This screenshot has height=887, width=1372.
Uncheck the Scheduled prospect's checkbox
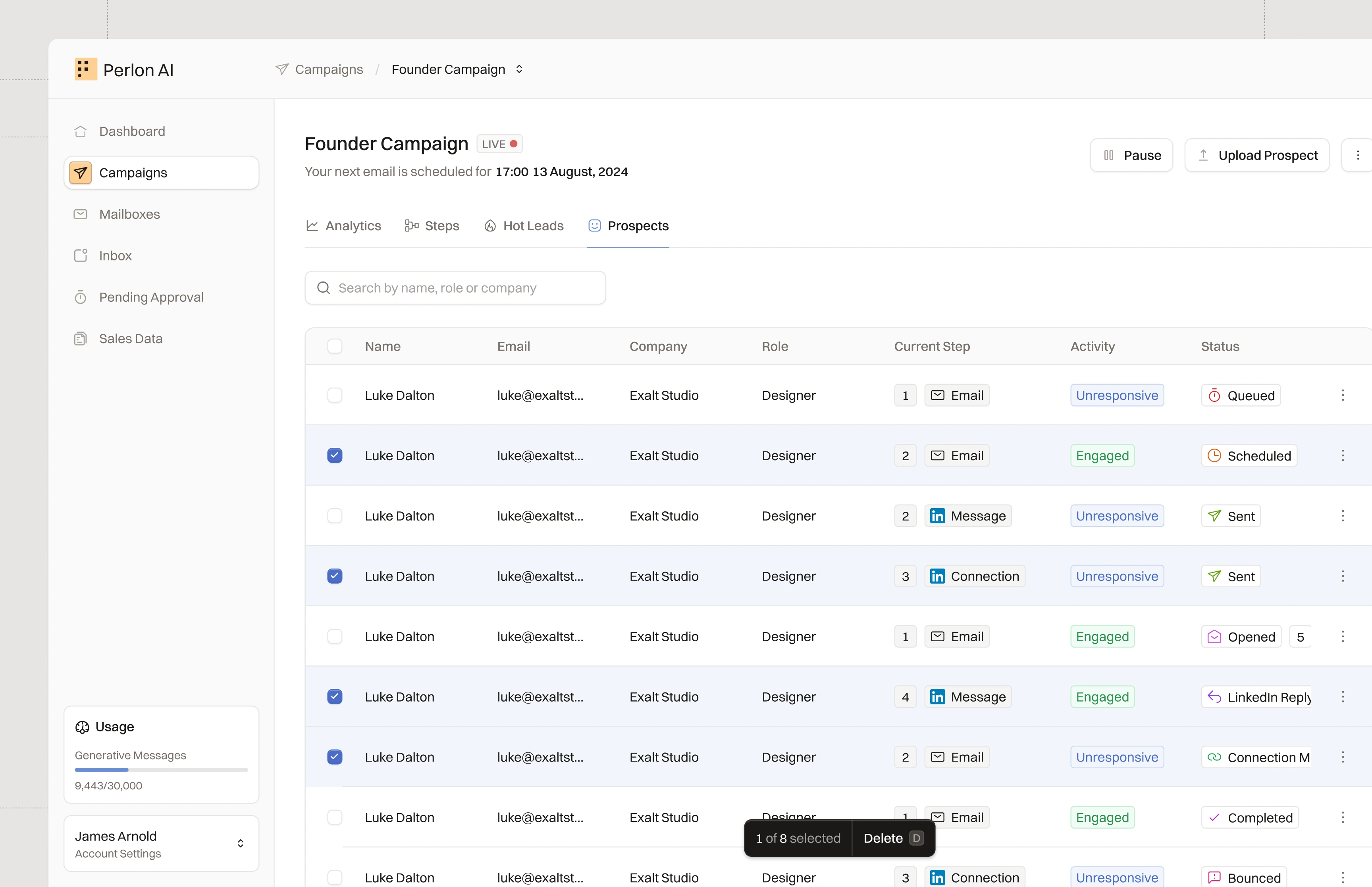click(335, 455)
